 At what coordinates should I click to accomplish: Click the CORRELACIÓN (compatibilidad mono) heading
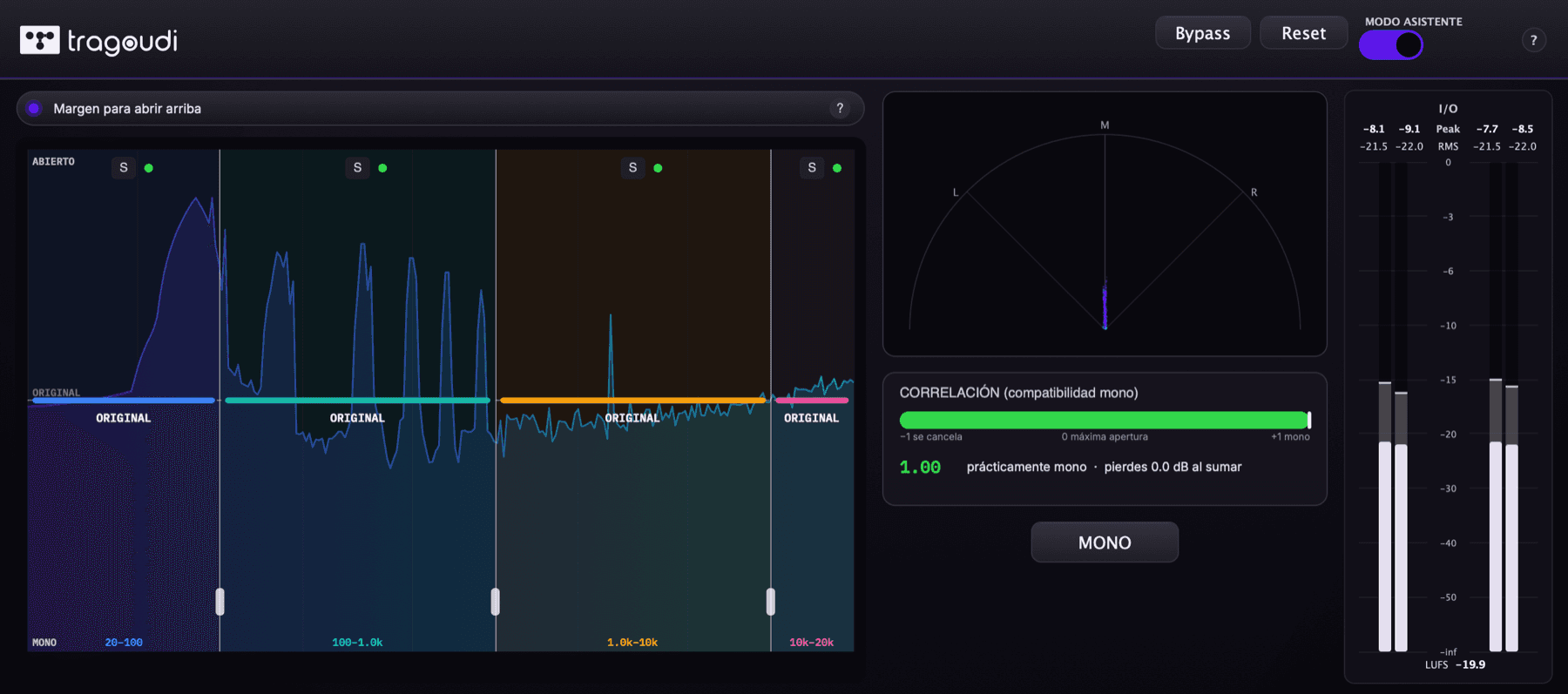click(x=1018, y=393)
